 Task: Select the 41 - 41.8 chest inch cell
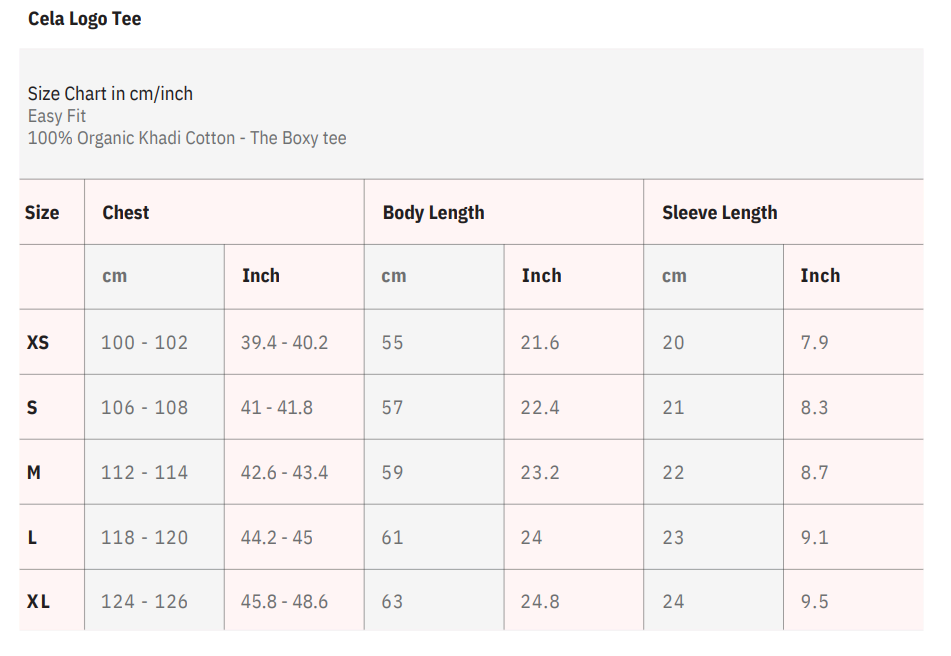276,407
